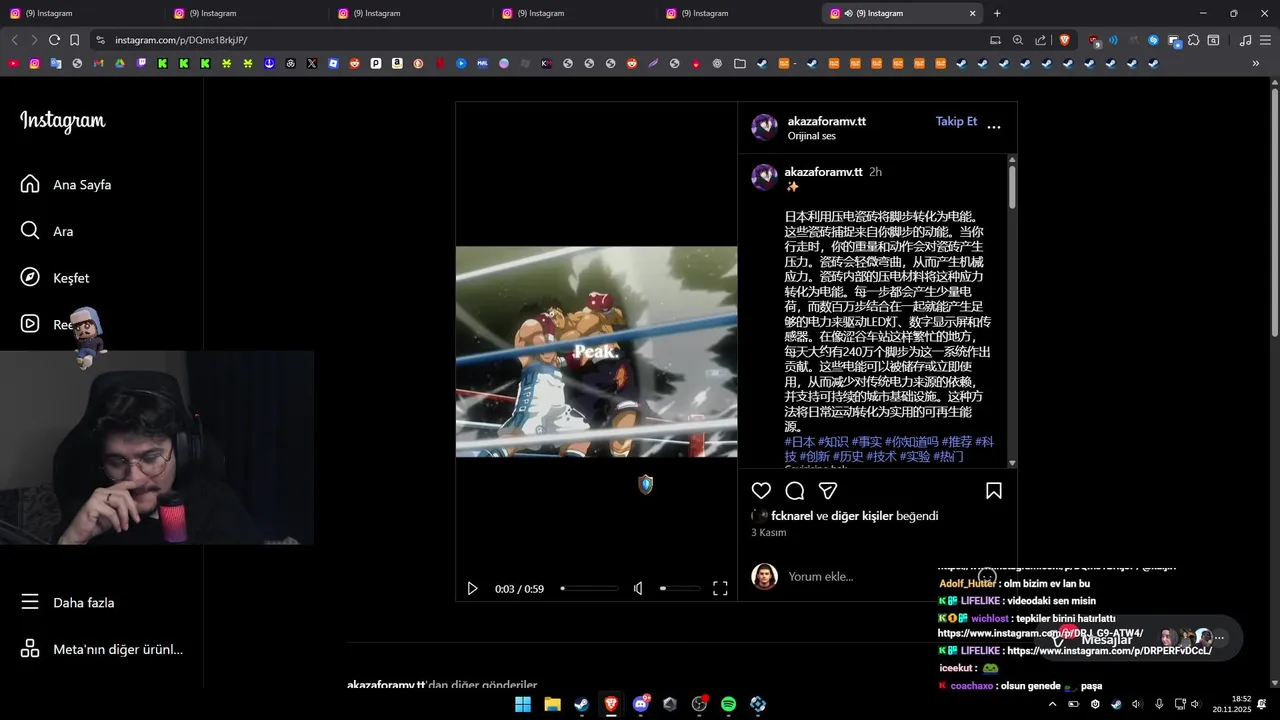Click the address bar URL field
The width and height of the screenshot is (1280, 720).
pyautogui.click(x=540, y=40)
